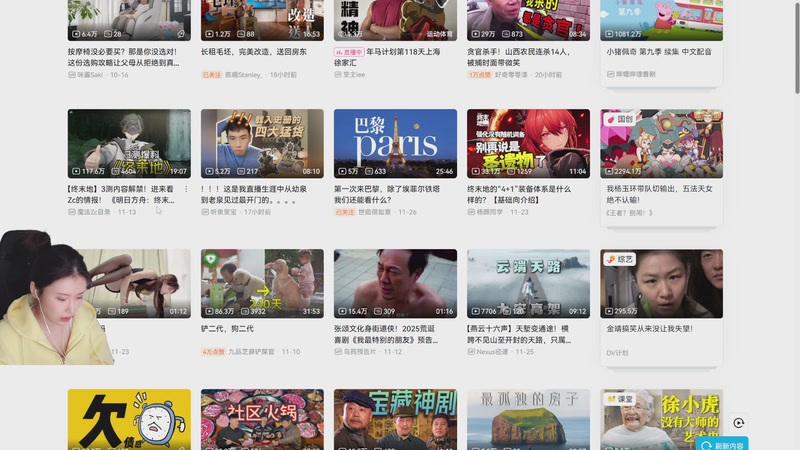Click the icon beside 哔哩哔哩番剧
Screen dimensions: 800x450
[610, 74]
